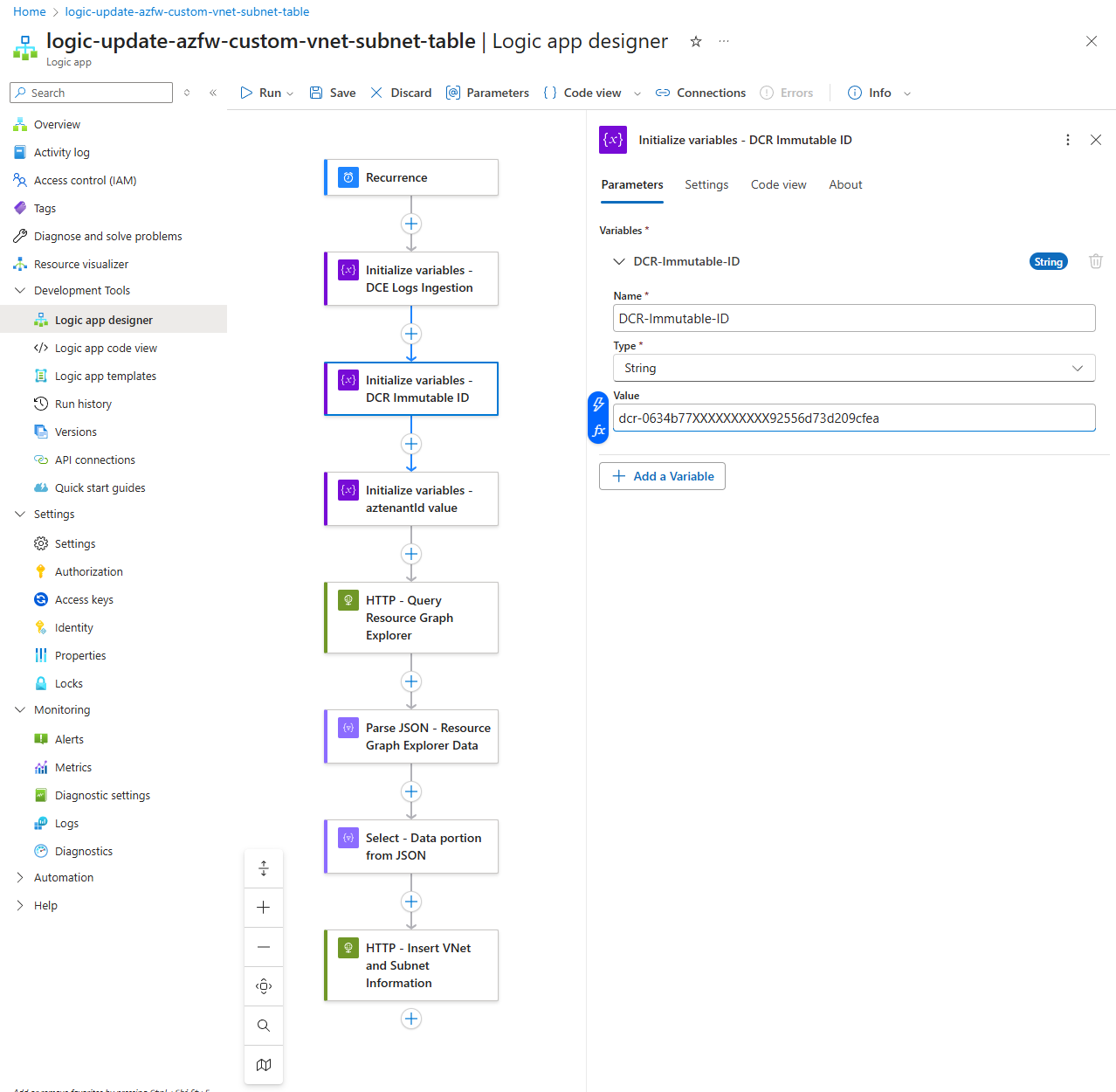Delete the DCR-Immutable-ID variable with trash icon
Image resolution: width=1116 pixels, height=1092 pixels.
[x=1095, y=261]
